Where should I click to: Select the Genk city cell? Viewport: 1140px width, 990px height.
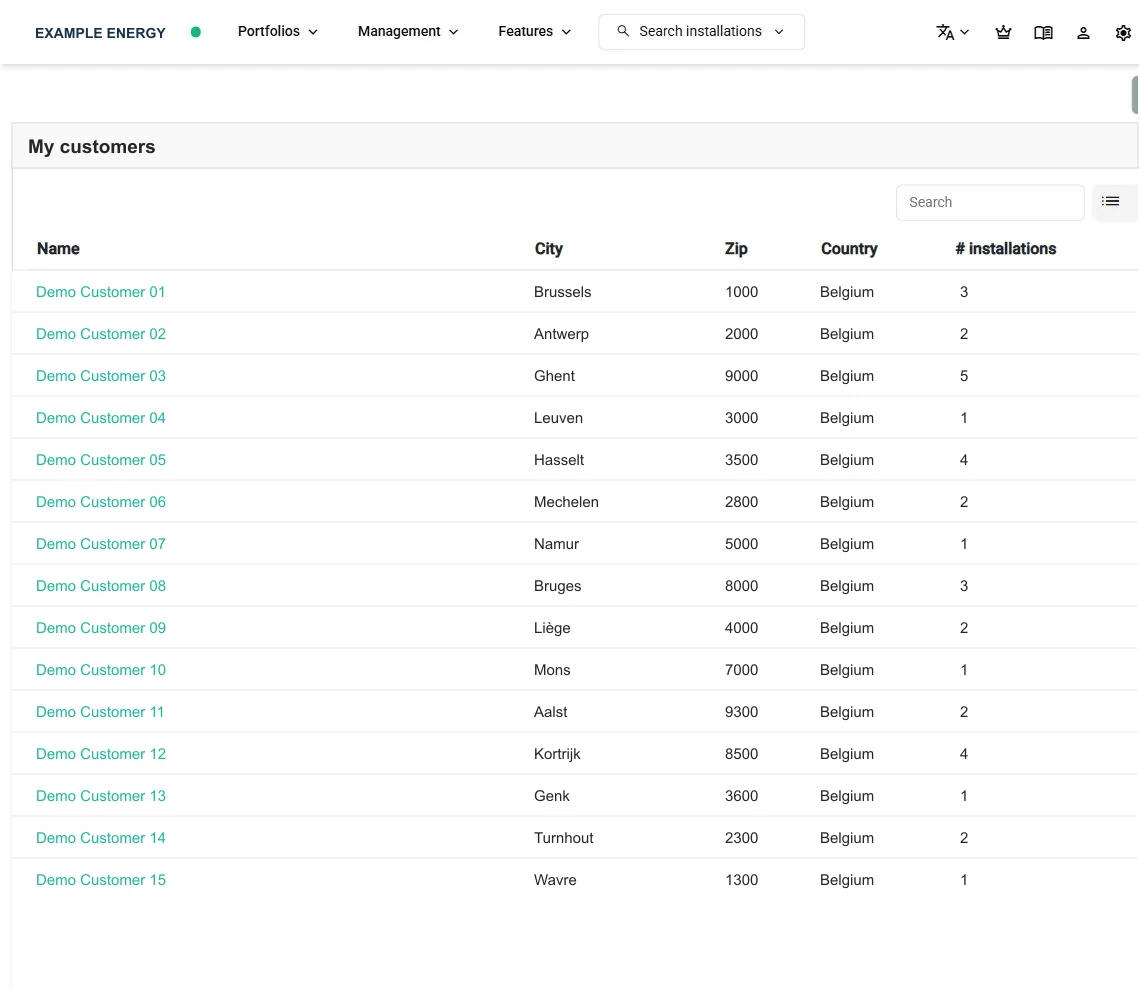tap(552, 796)
